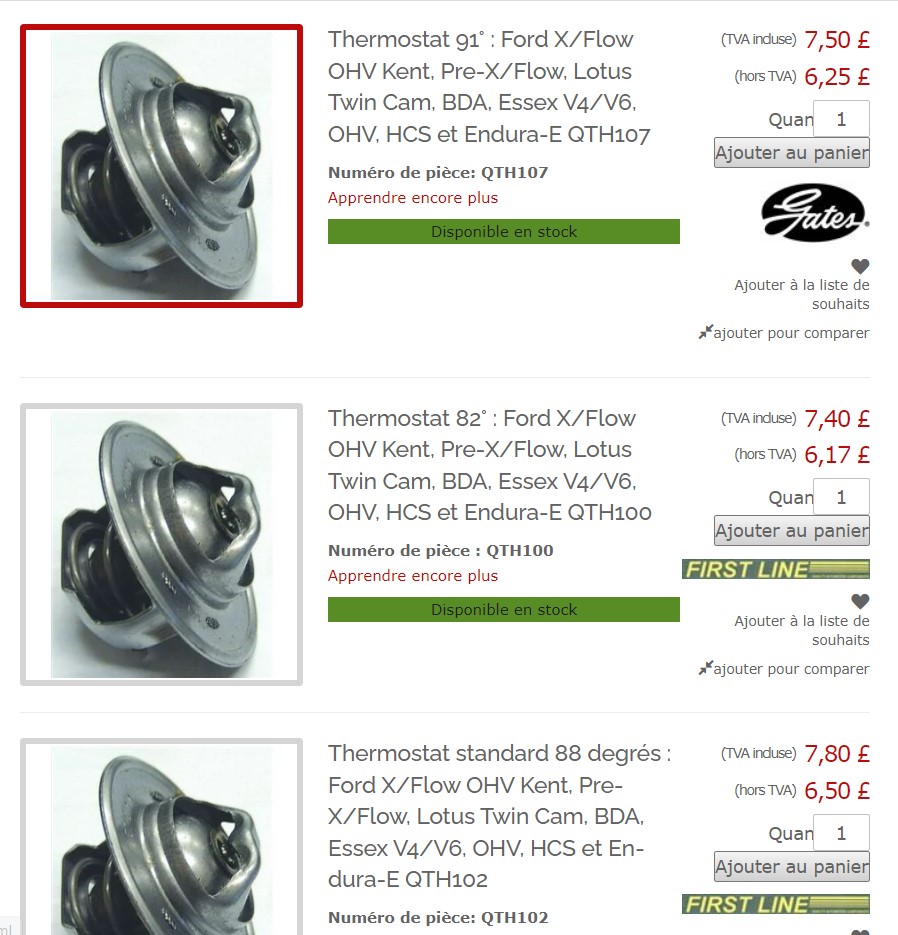Add QTH107 thermostat to cart
Image resolution: width=898 pixels, height=935 pixels.
click(792, 153)
